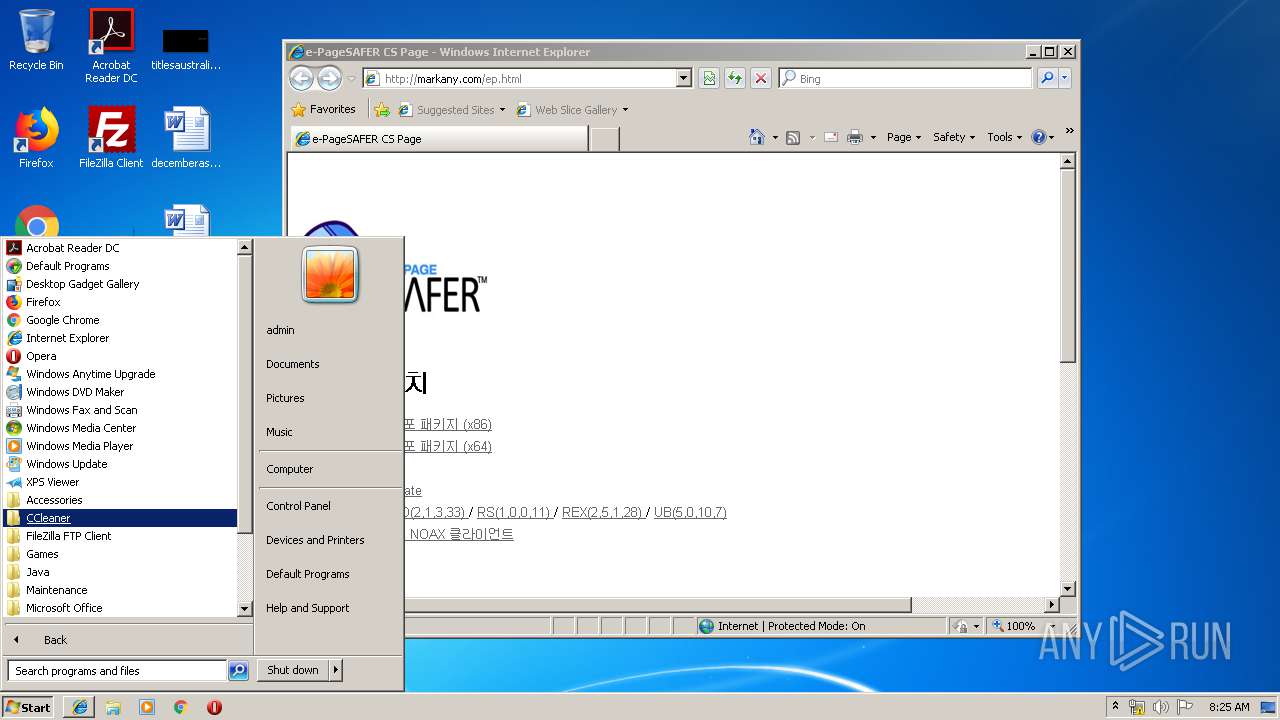Open the UB(5,0,10,7) link
This screenshot has height=720, width=1280.
690,512
